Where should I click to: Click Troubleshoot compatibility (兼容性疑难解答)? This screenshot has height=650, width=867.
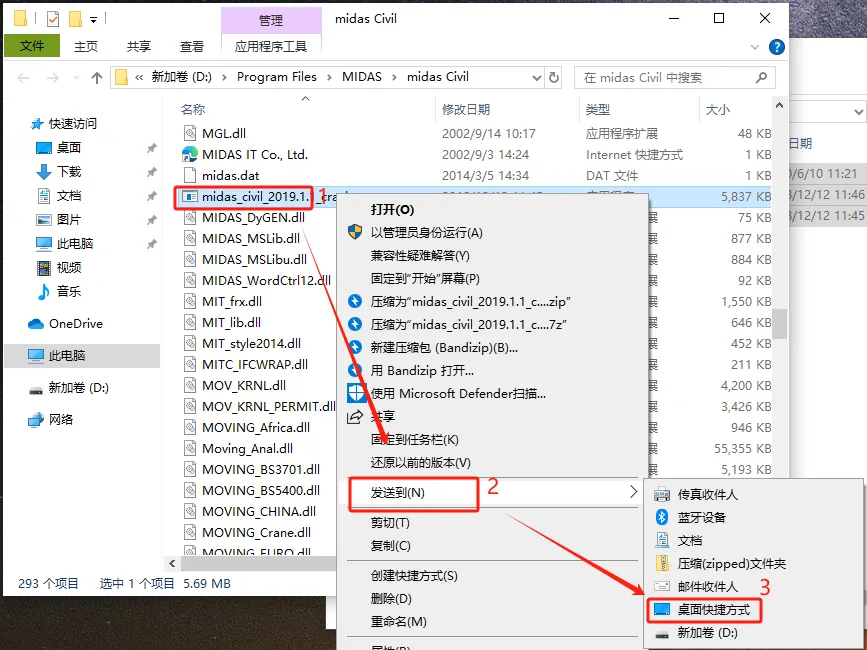[x=420, y=255]
